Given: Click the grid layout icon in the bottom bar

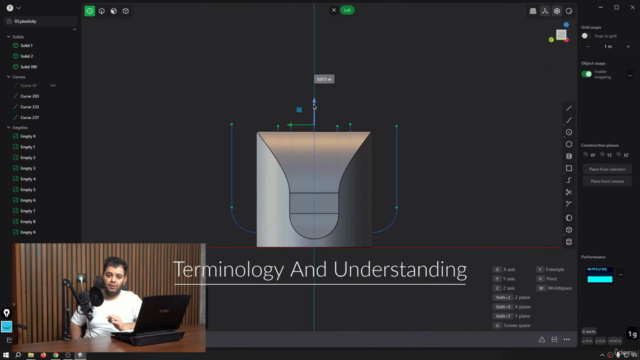Looking at the screenshot, I should 554,340.
